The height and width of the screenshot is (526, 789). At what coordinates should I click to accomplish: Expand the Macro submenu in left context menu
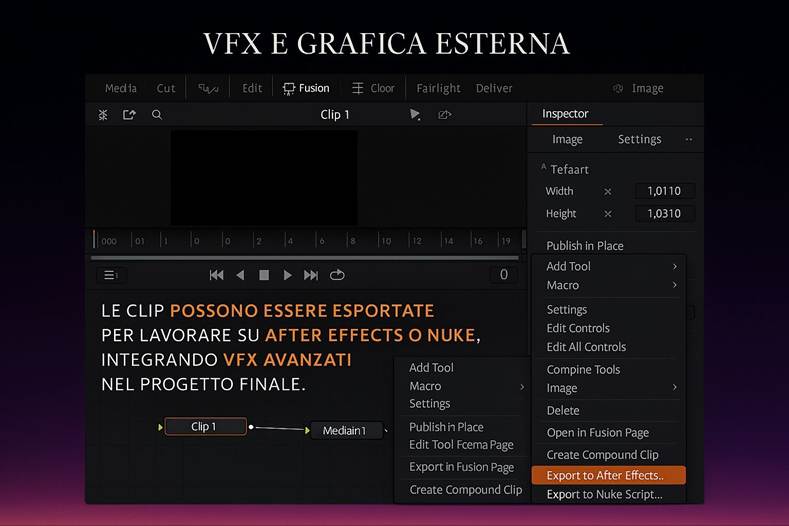point(465,386)
